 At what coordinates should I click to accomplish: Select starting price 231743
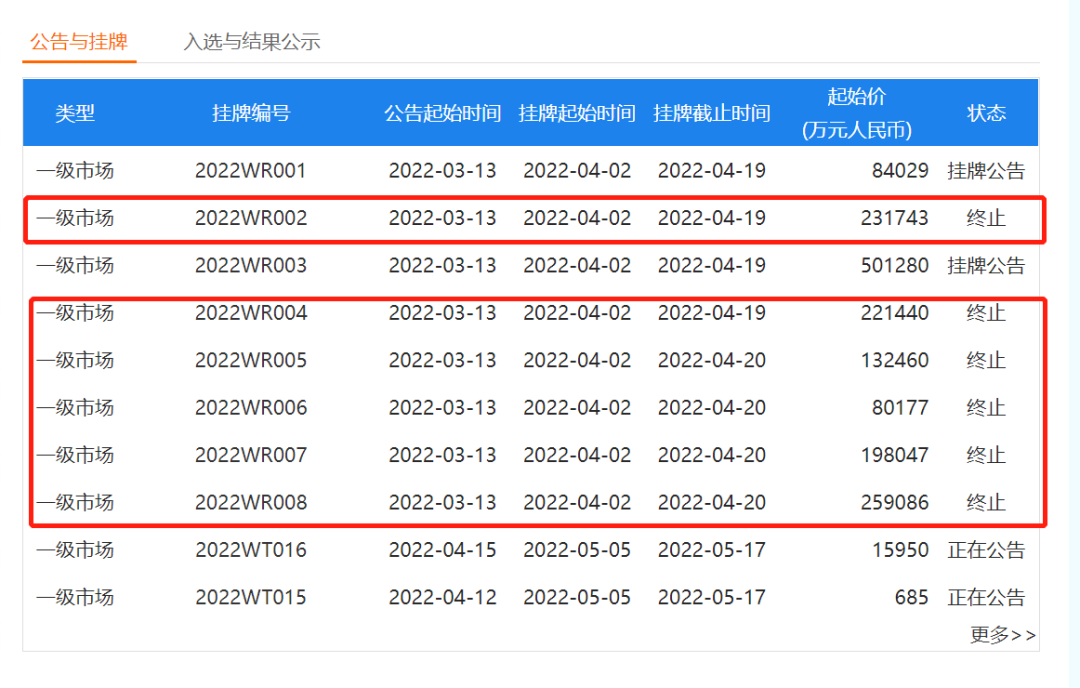click(x=895, y=218)
